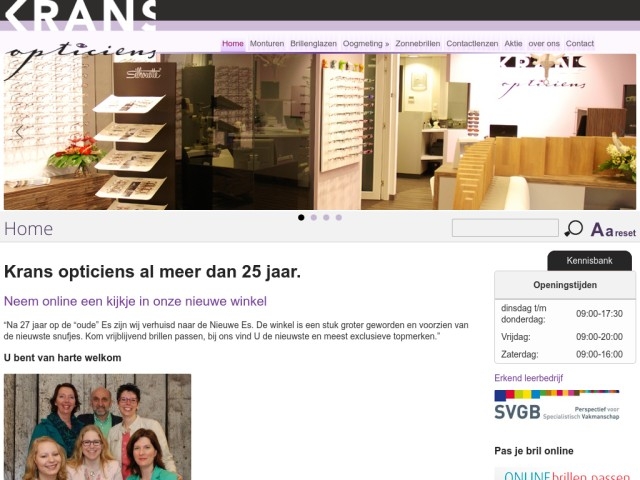The height and width of the screenshot is (480, 640).
Task: Click the magnifying glass search icon
Action: (x=573, y=228)
